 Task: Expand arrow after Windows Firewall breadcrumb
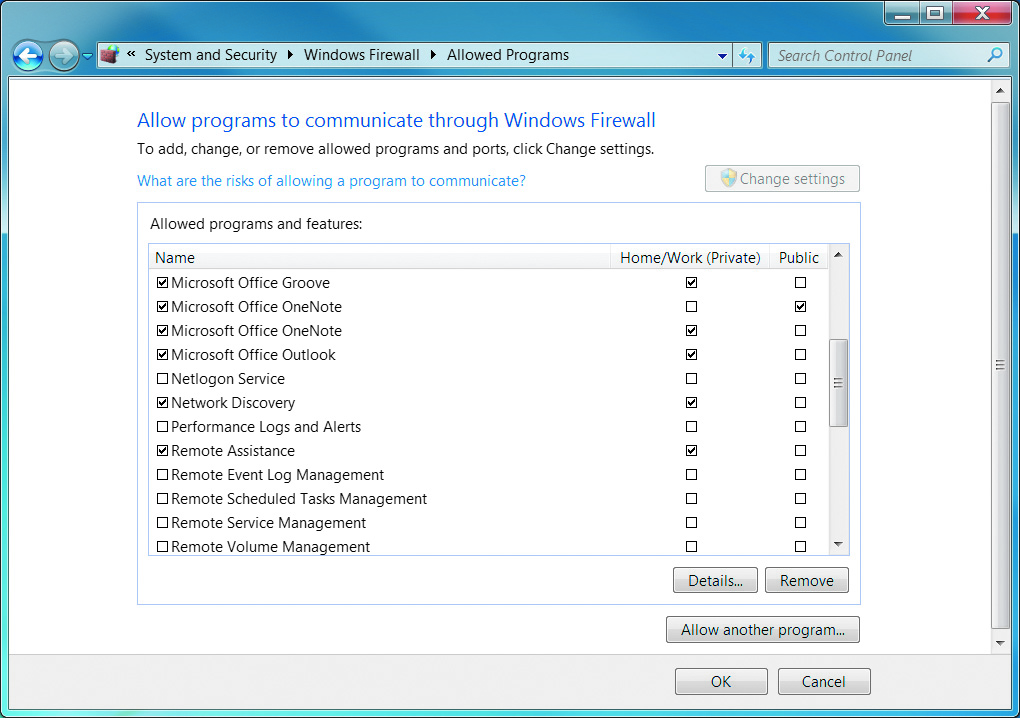pyautogui.click(x=433, y=55)
